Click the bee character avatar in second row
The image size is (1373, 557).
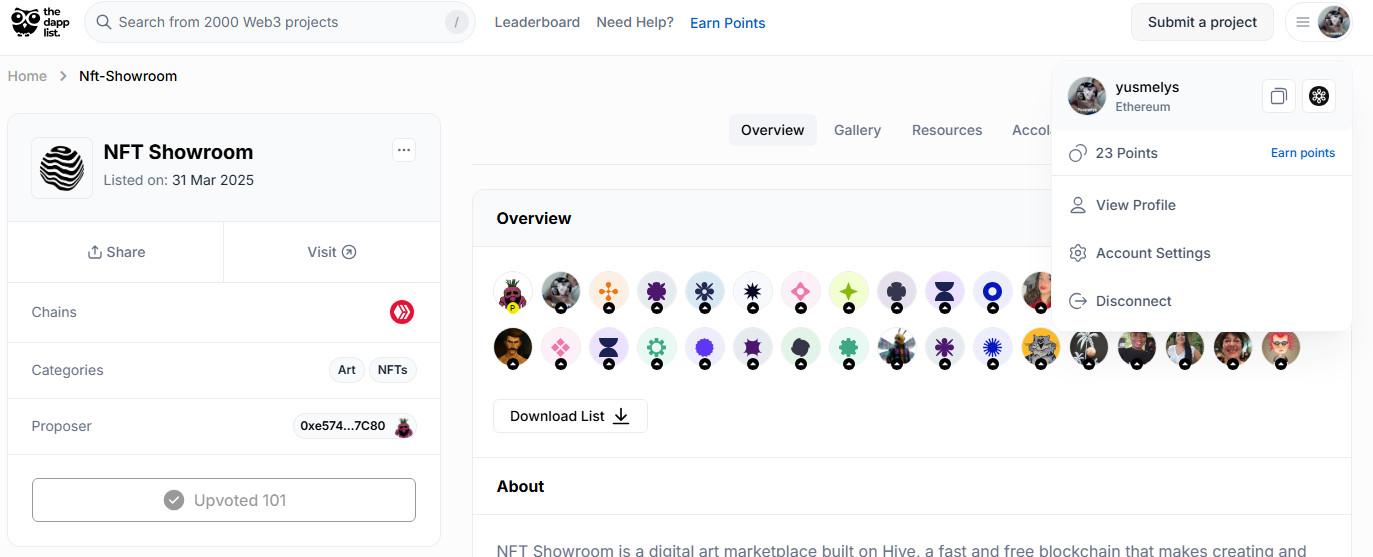897,347
